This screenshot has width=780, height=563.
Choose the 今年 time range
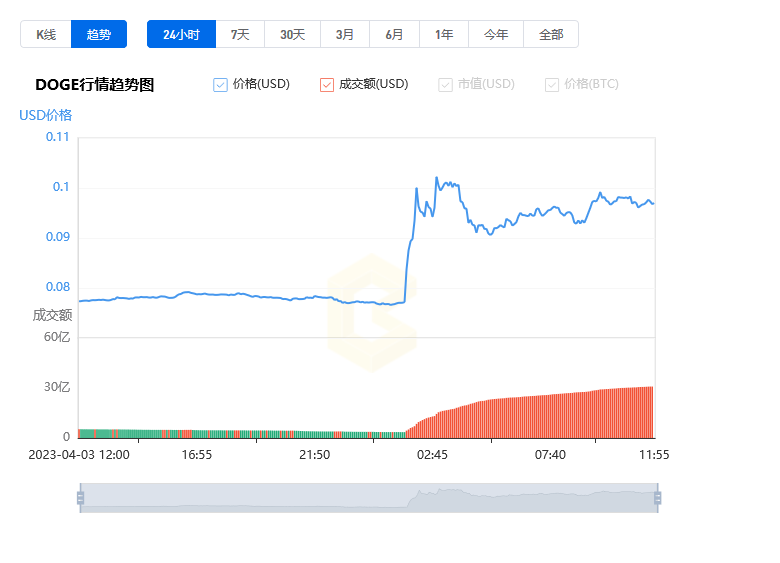(x=496, y=34)
